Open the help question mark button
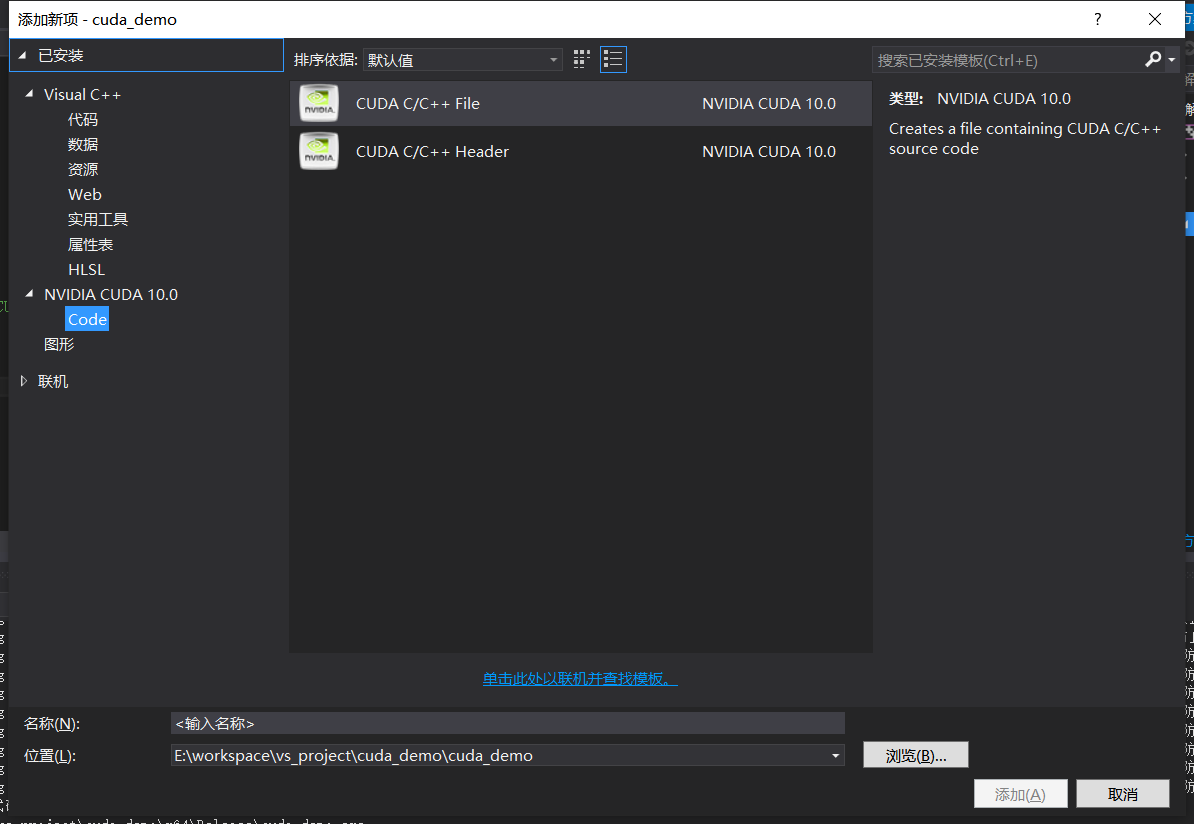1194x824 pixels. click(1097, 19)
